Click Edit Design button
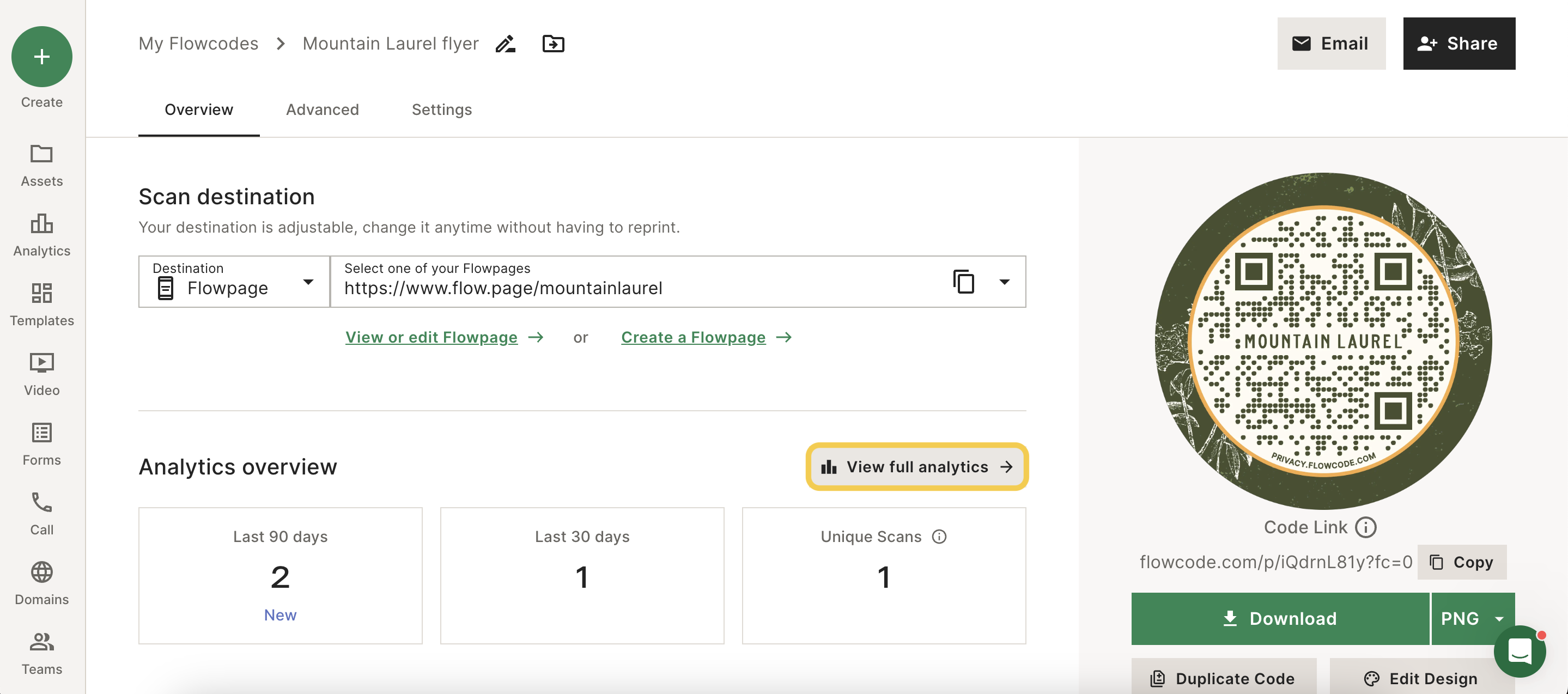1568x694 pixels. (x=1421, y=677)
